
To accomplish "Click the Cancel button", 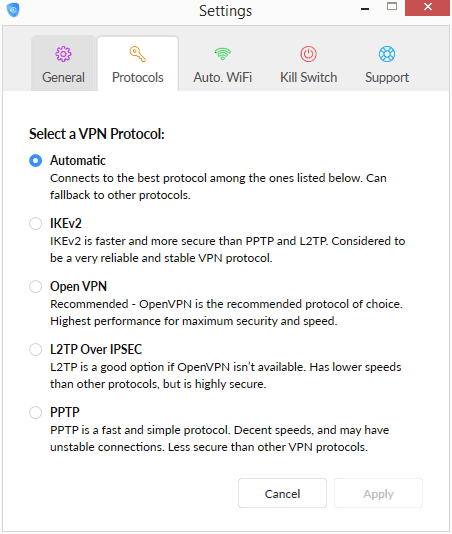I will click(282, 493).
